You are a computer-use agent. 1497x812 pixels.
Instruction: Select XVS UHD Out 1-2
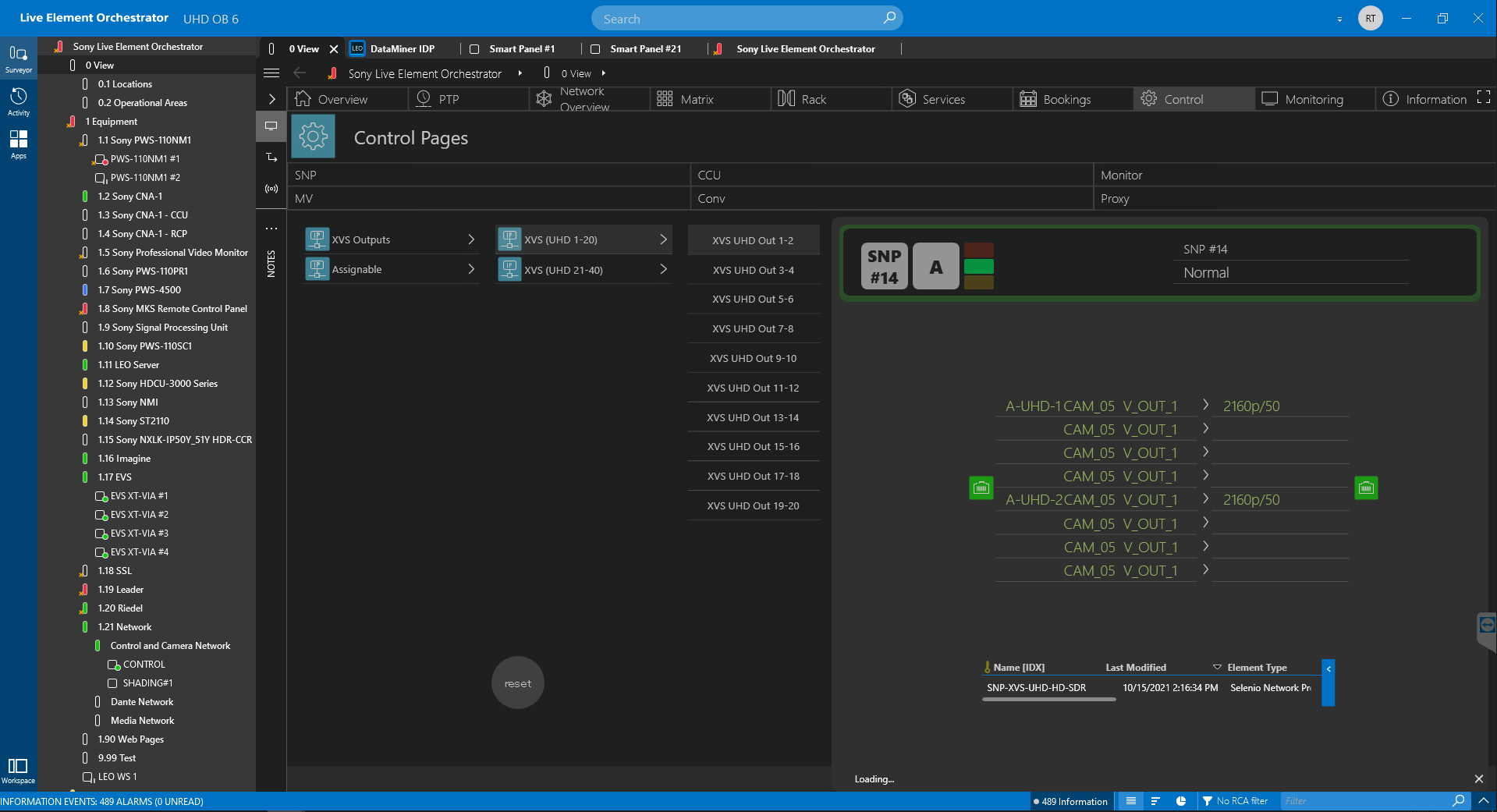pos(754,240)
